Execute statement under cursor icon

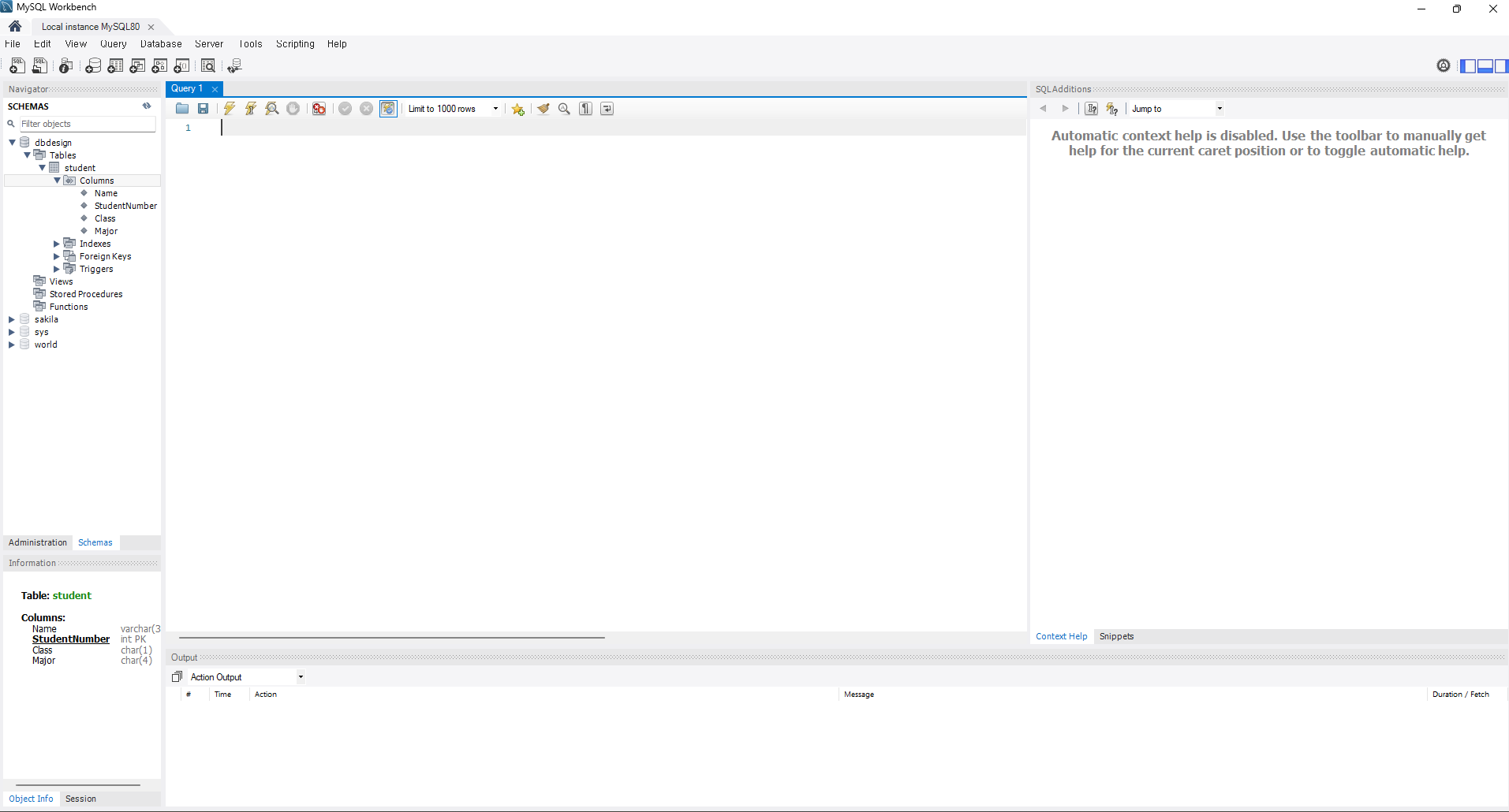251,109
